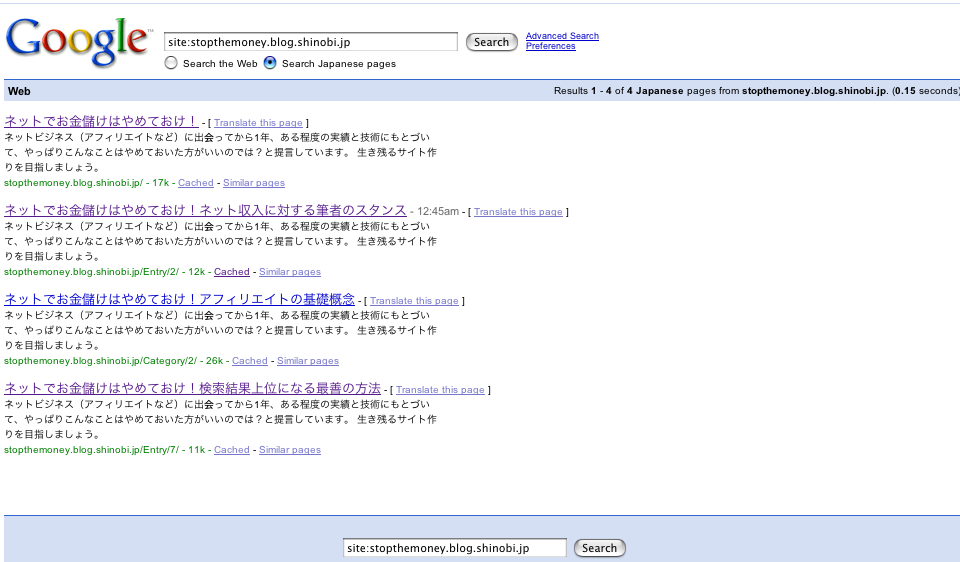960x562 pixels.
Task: Open result about ネット収入に対する筆者のスタンス
Action: (205, 210)
